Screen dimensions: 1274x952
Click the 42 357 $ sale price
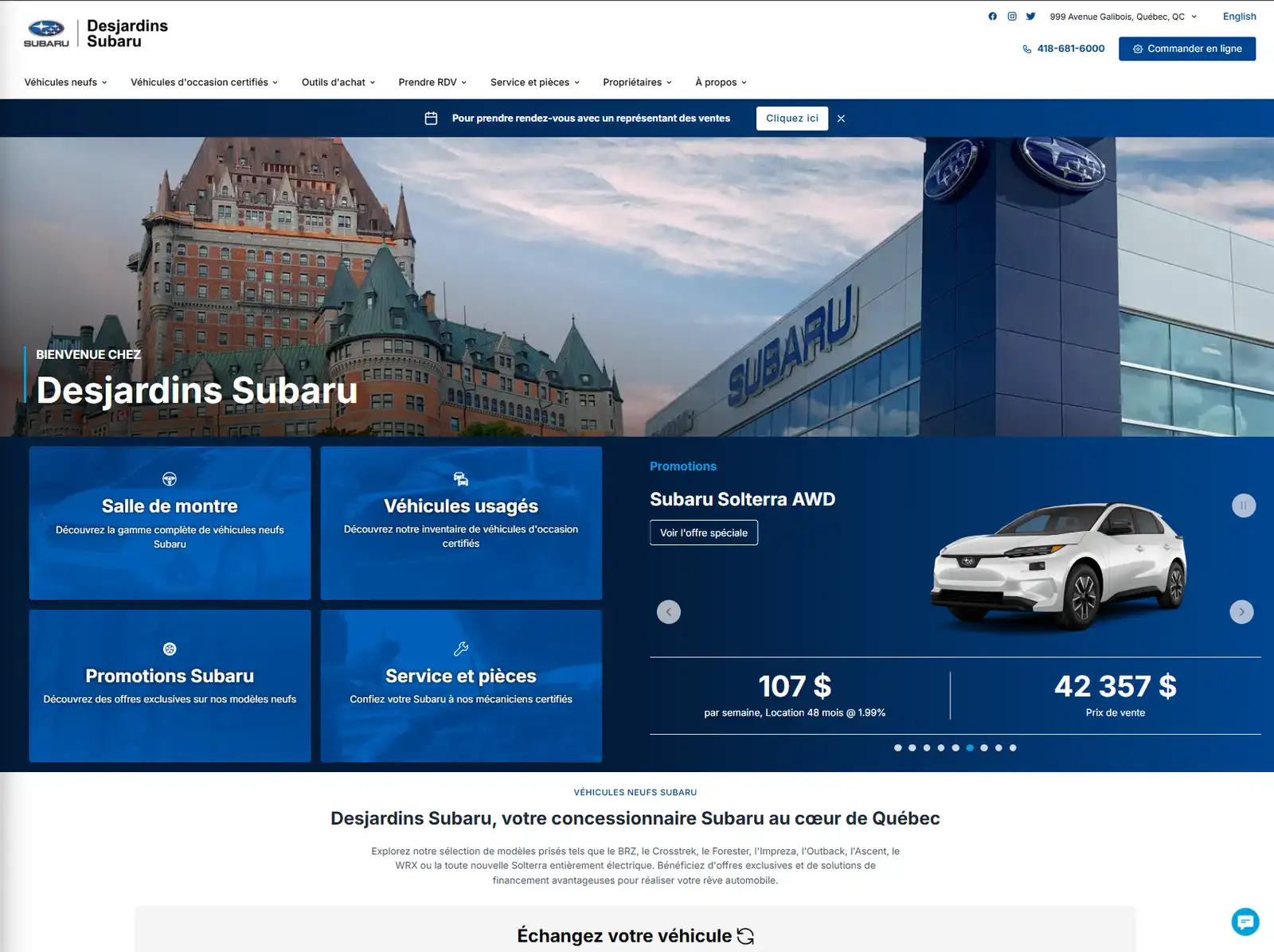[x=1116, y=686]
